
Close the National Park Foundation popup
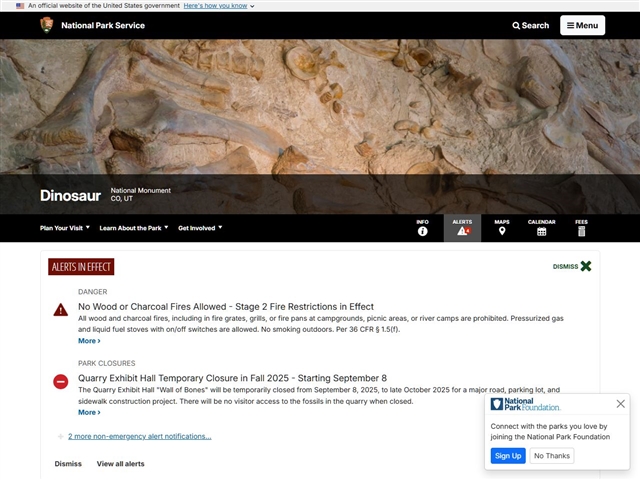click(620, 404)
